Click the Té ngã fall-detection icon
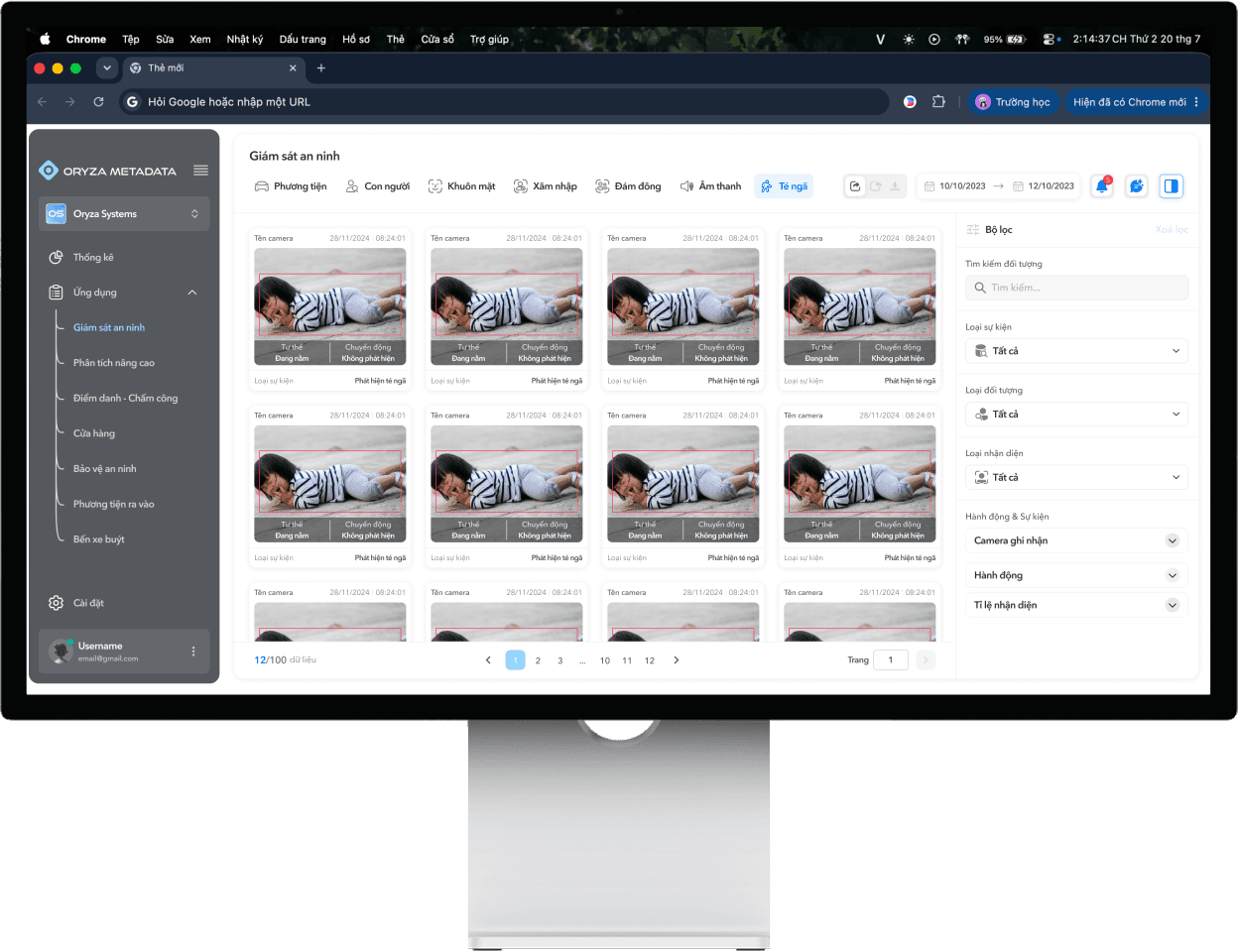The width and height of the screenshot is (1238, 952). [x=767, y=186]
